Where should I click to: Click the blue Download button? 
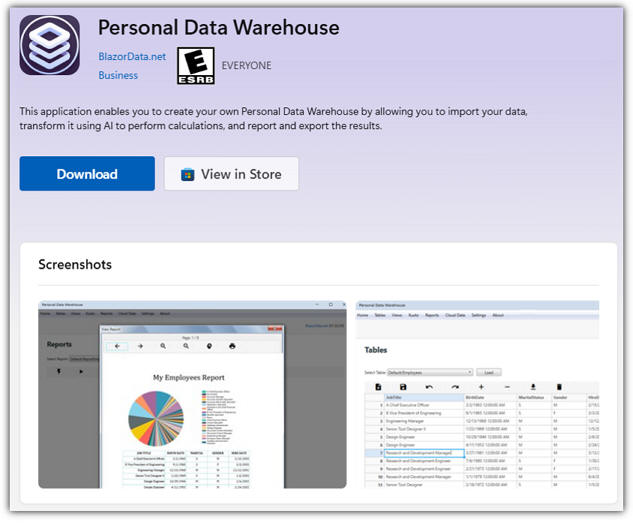[87, 174]
